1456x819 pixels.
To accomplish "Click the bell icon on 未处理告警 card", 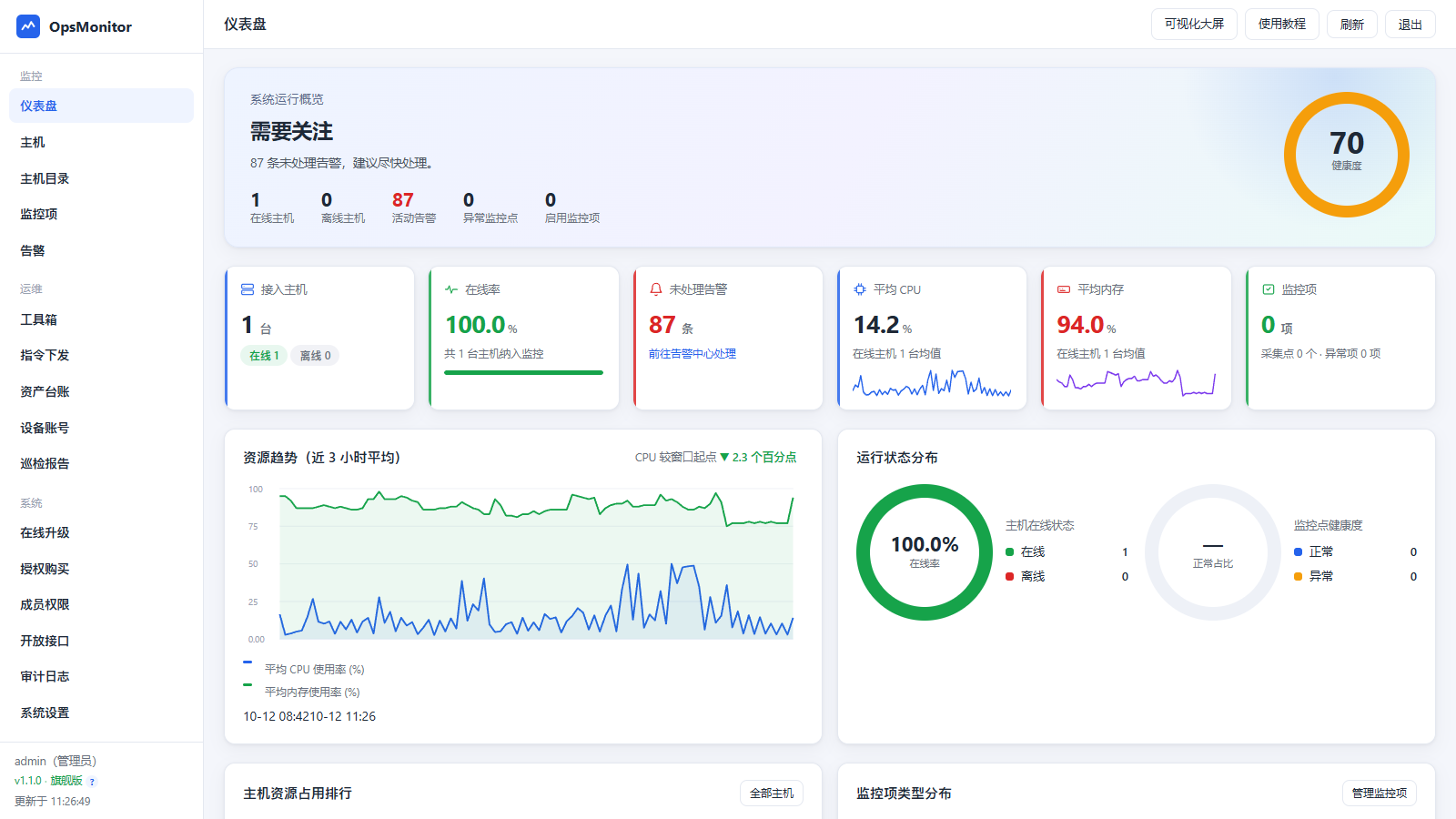I will point(656,289).
